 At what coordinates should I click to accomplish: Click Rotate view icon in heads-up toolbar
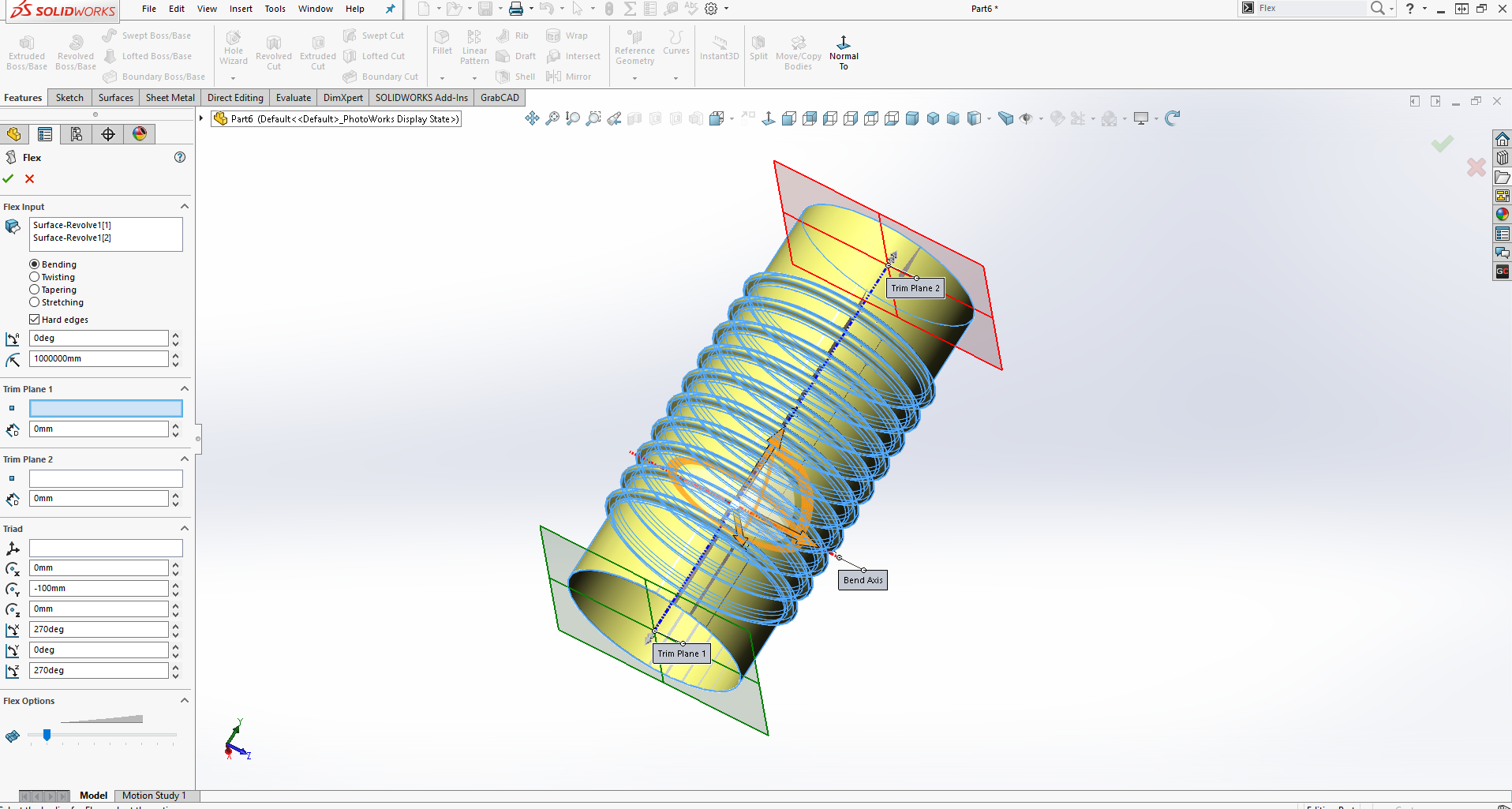click(1173, 118)
